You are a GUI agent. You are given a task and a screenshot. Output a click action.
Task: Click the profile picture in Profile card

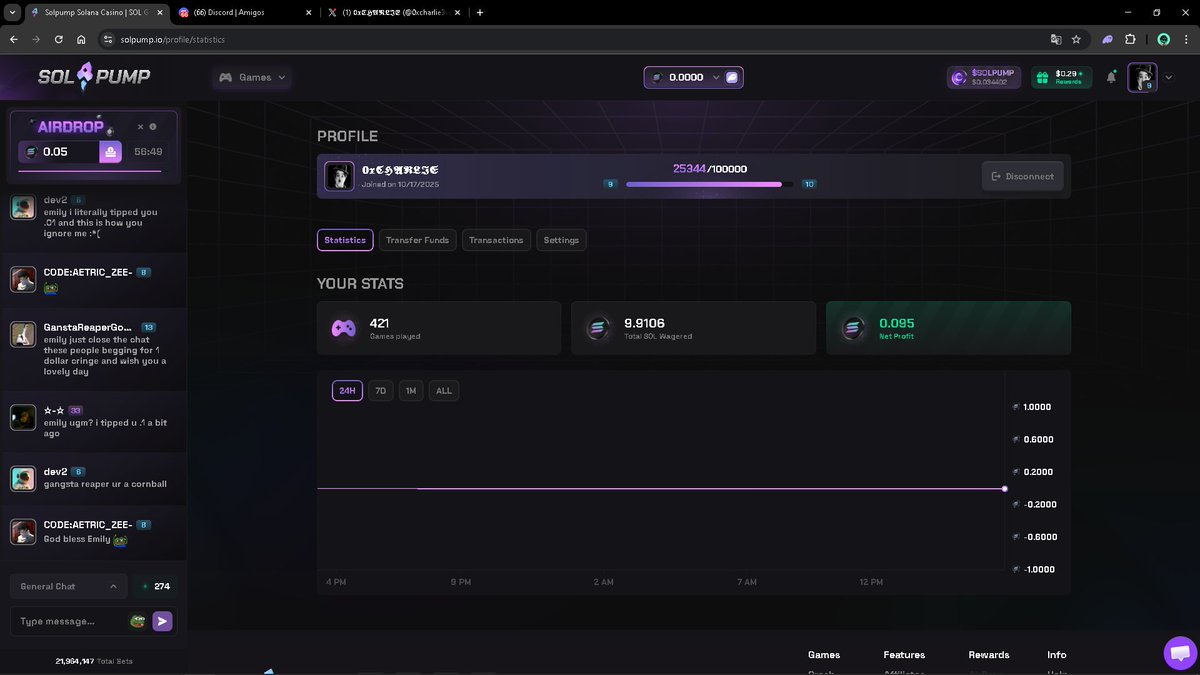click(339, 176)
